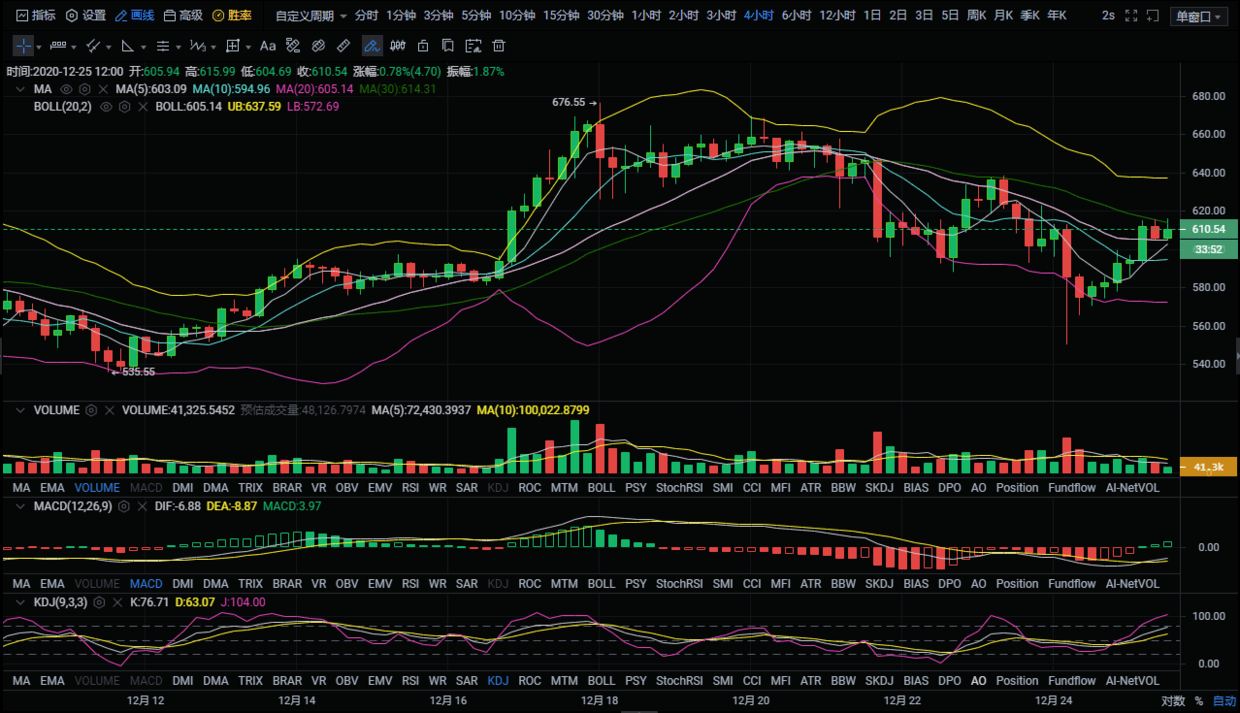
Task: Toggle logarithmic scale (对数) at bottom right
Action: point(1173,701)
